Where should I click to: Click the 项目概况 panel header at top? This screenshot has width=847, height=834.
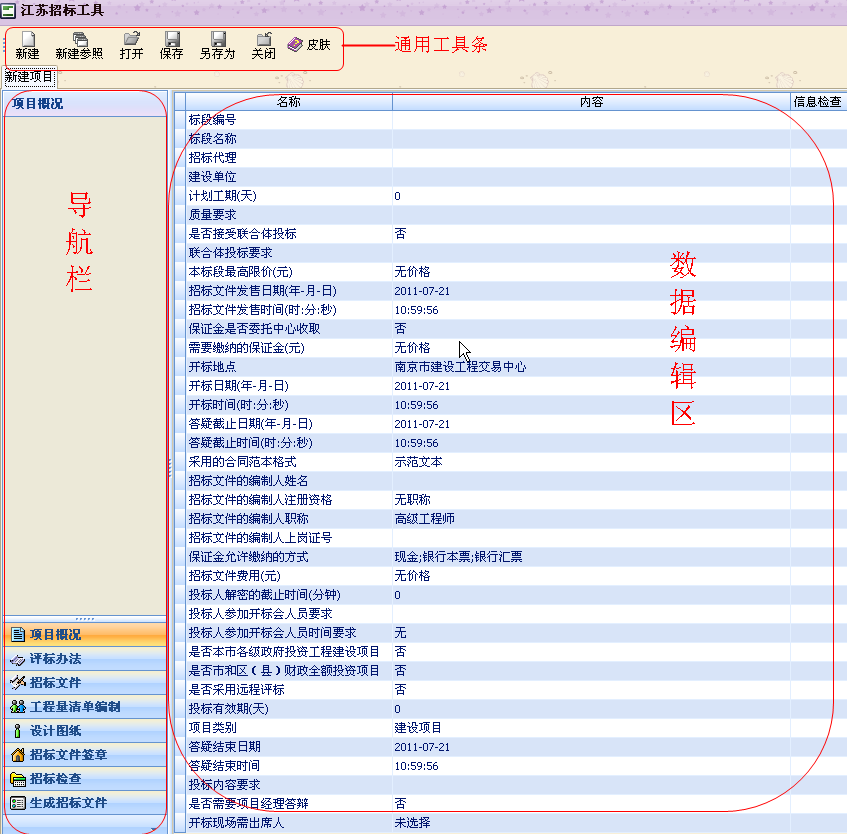coord(85,104)
